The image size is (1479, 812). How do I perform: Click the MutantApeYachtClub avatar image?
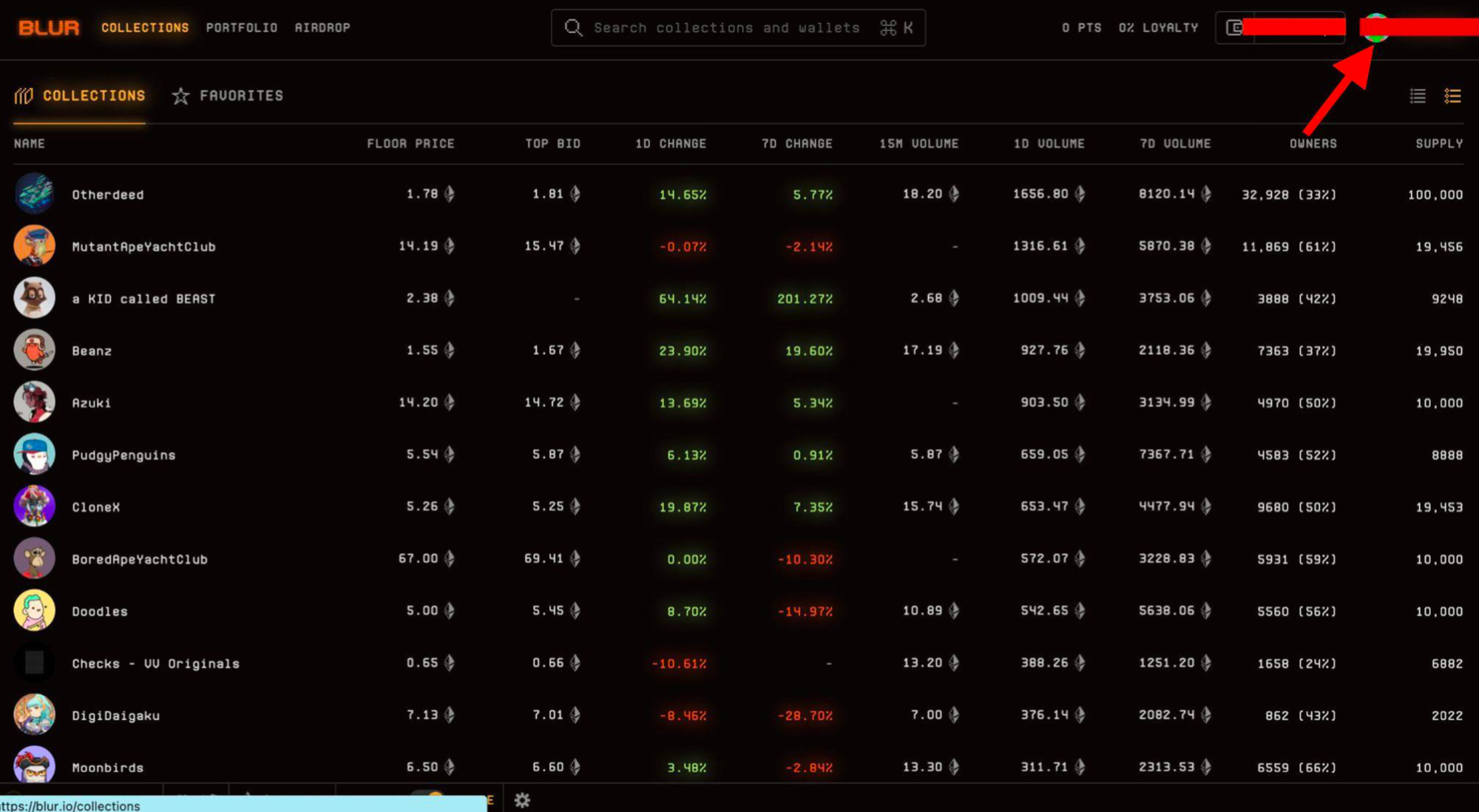pyautogui.click(x=34, y=246)
